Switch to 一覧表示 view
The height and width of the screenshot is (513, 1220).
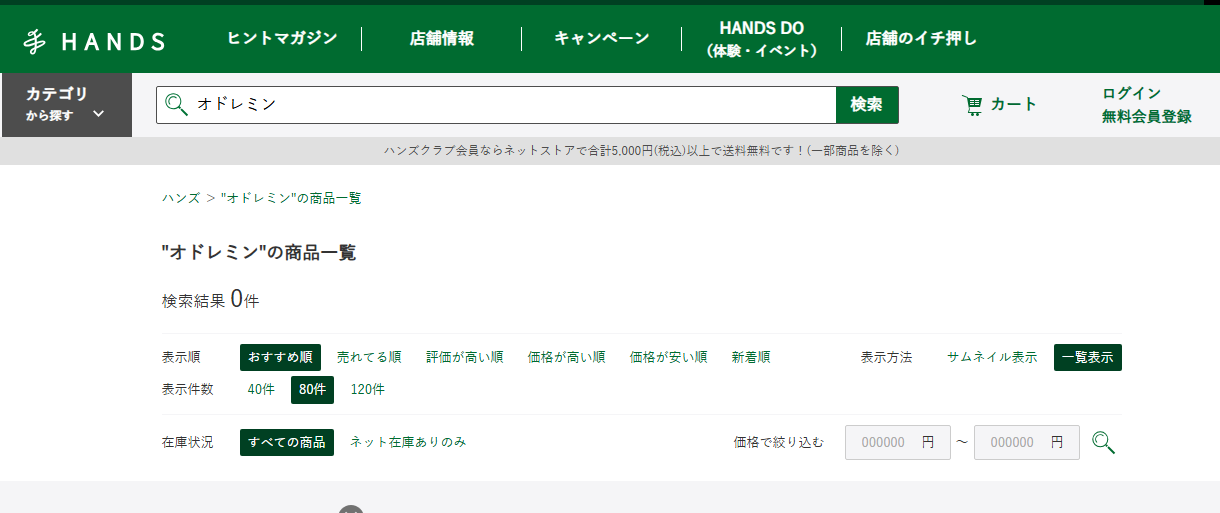(x=1088, y=357)
